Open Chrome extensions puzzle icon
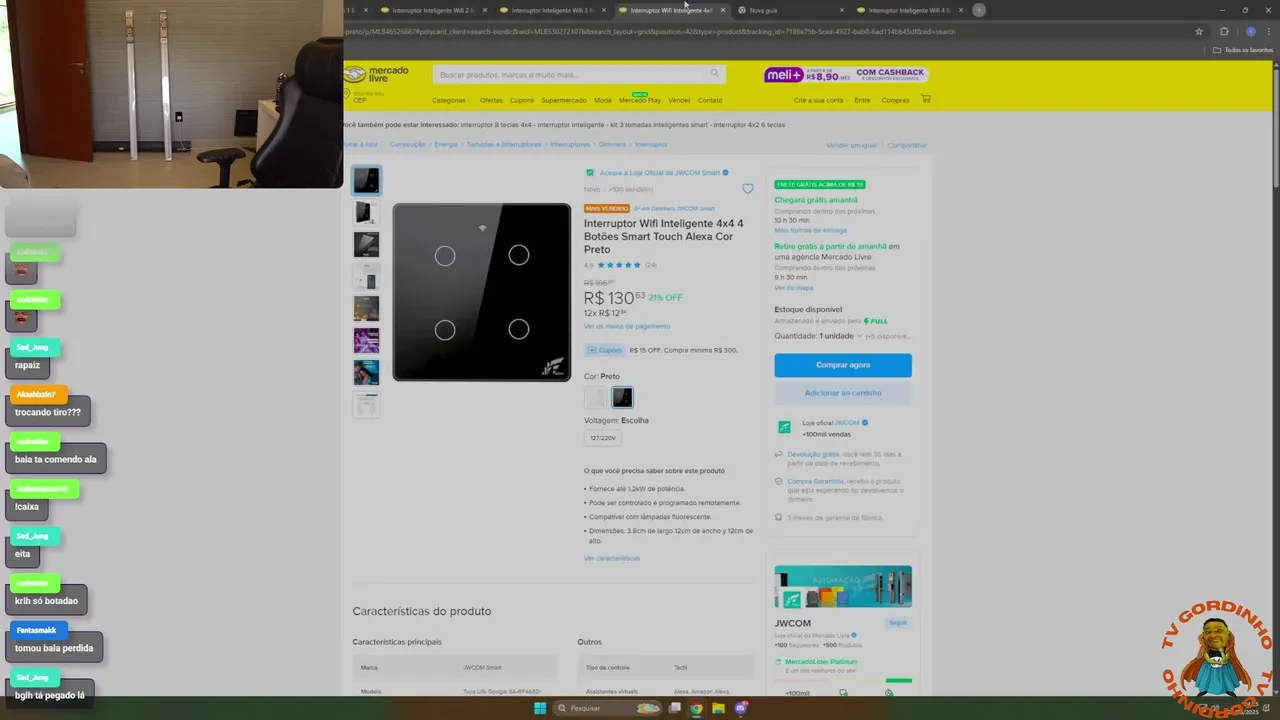 pyautogui.click(x=1224, y=31)
